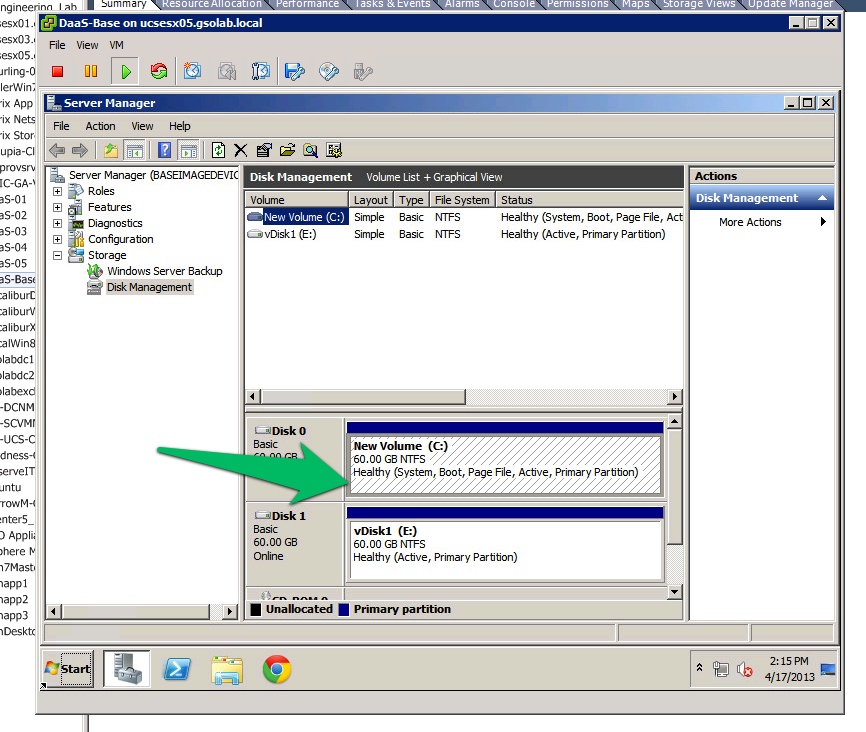Open Server Manager from the taskbar

126,669
